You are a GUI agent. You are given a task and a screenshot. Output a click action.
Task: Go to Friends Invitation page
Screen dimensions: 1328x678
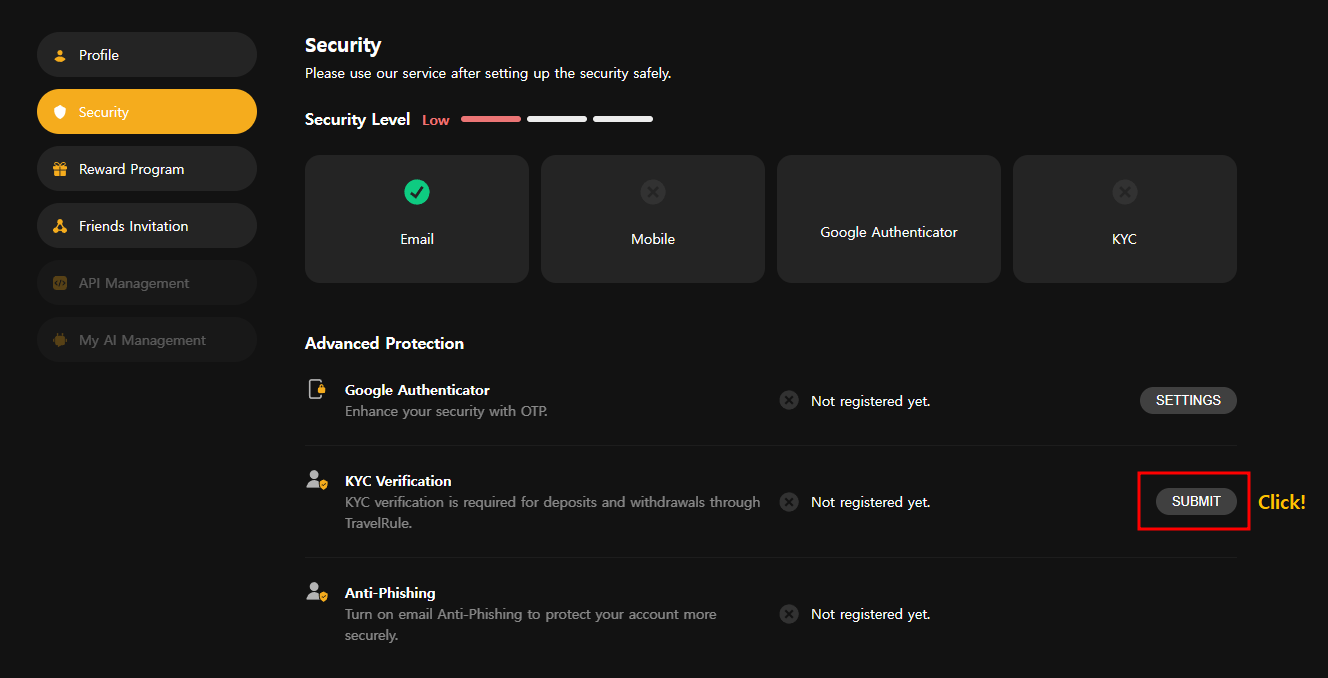(x=147, y=226)
